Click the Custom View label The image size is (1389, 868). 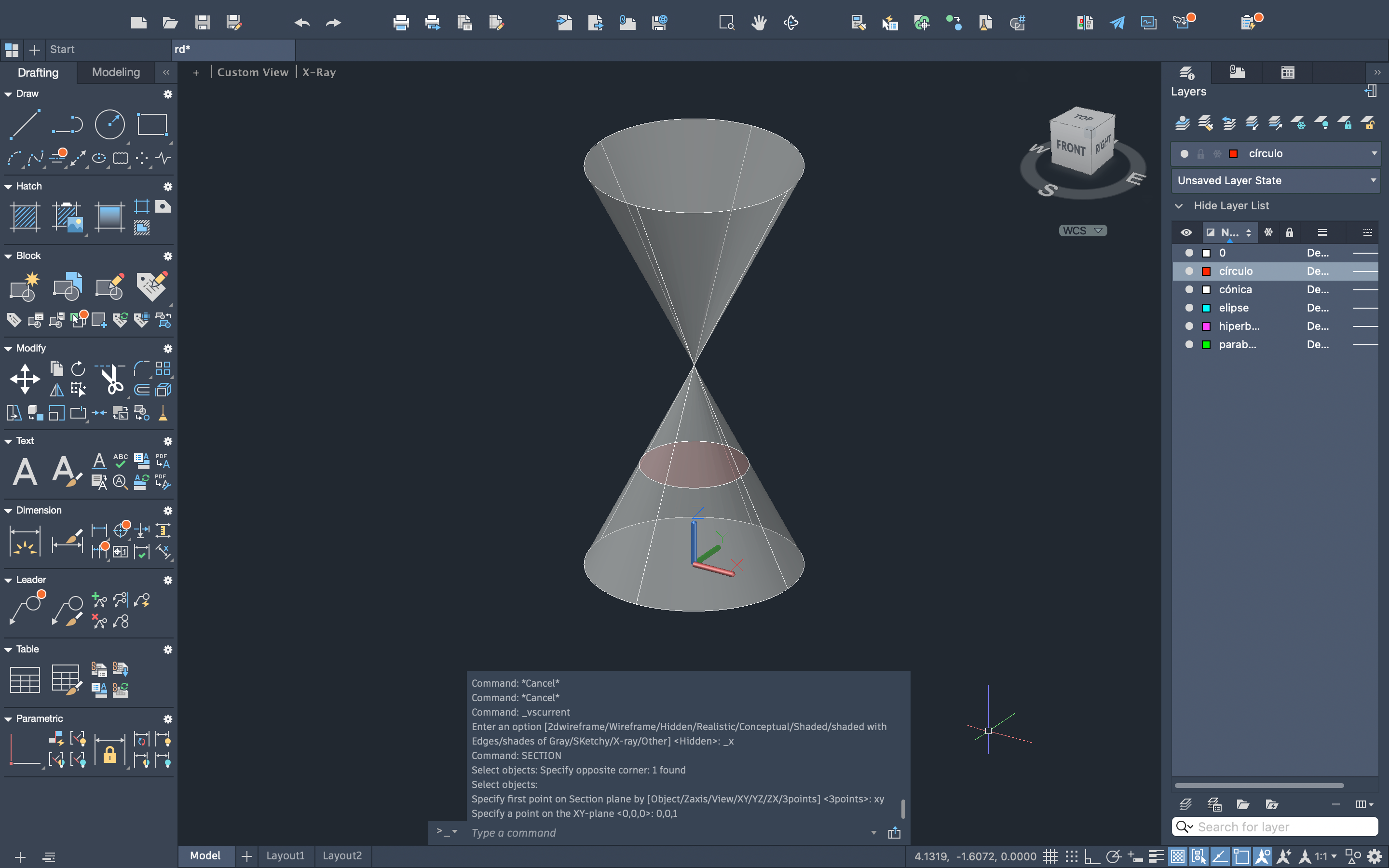pos(253,72)
